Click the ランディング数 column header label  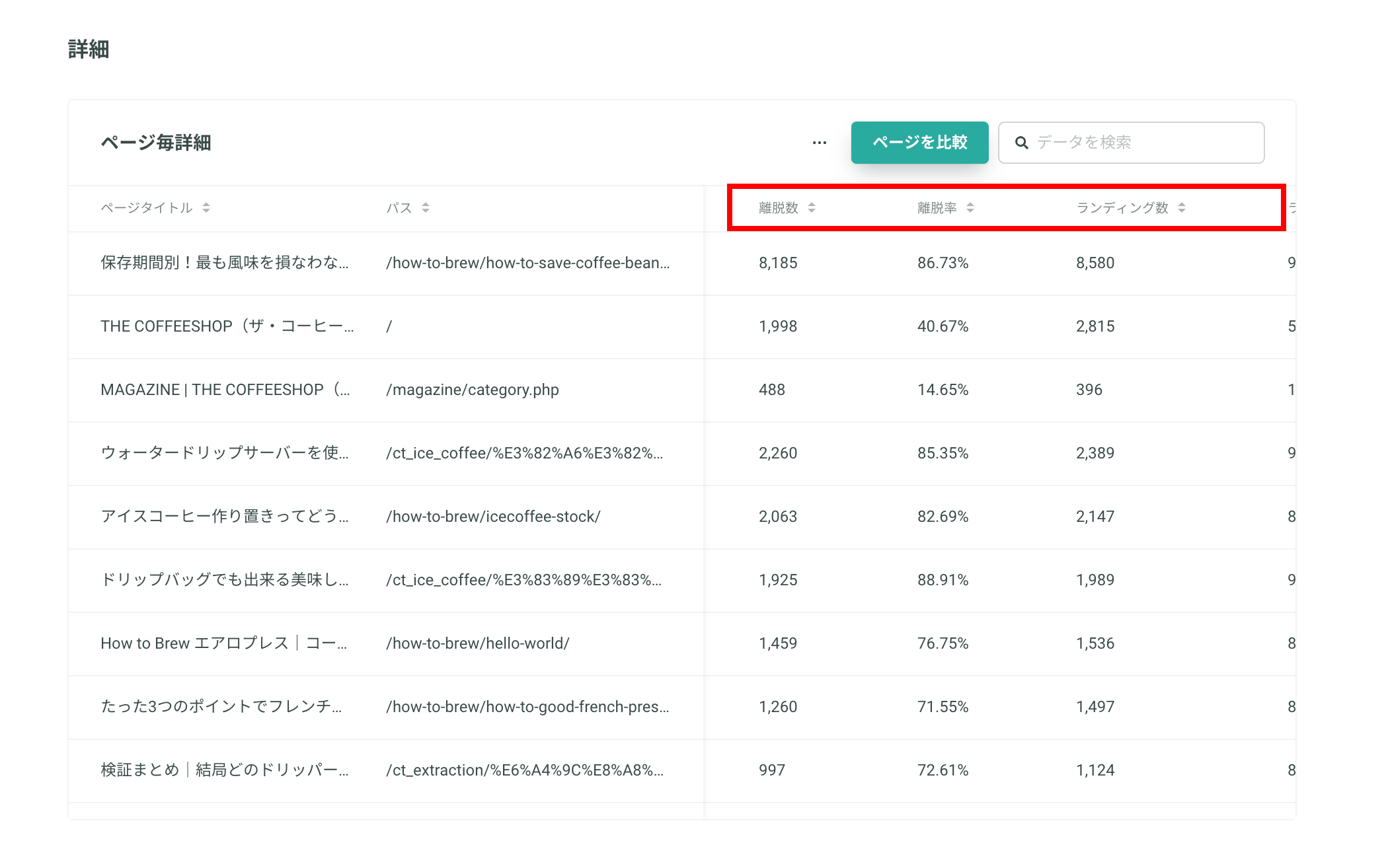[x=1122, y=208]
